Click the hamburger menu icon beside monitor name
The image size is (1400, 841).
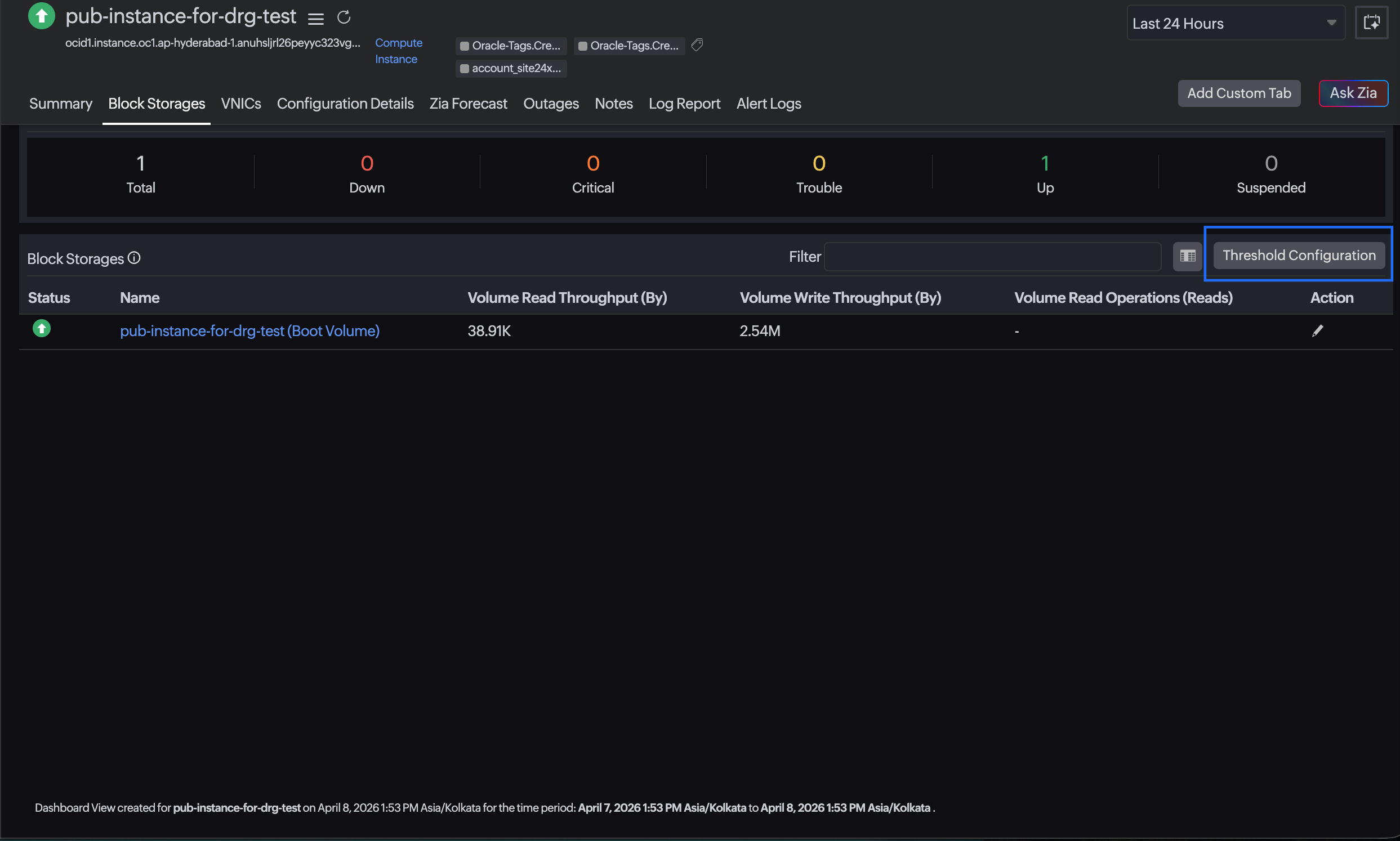pyautogui.click(x=316, y=19)
